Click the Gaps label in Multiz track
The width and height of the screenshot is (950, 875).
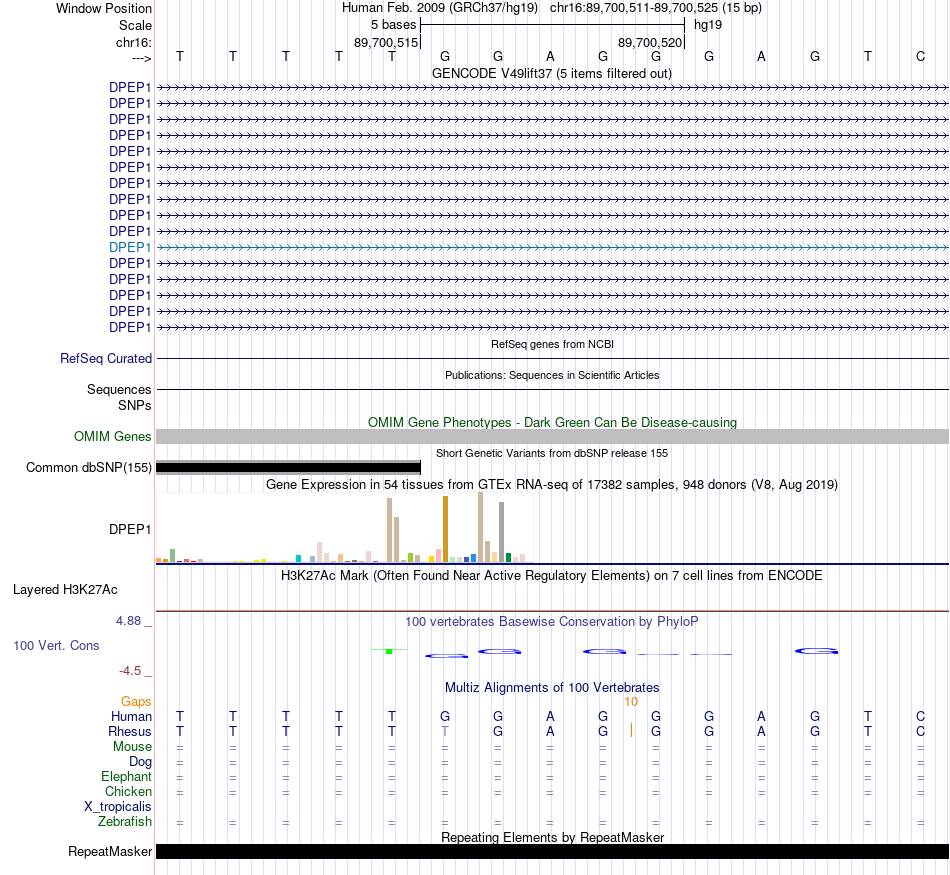click(x=136, y=702)
